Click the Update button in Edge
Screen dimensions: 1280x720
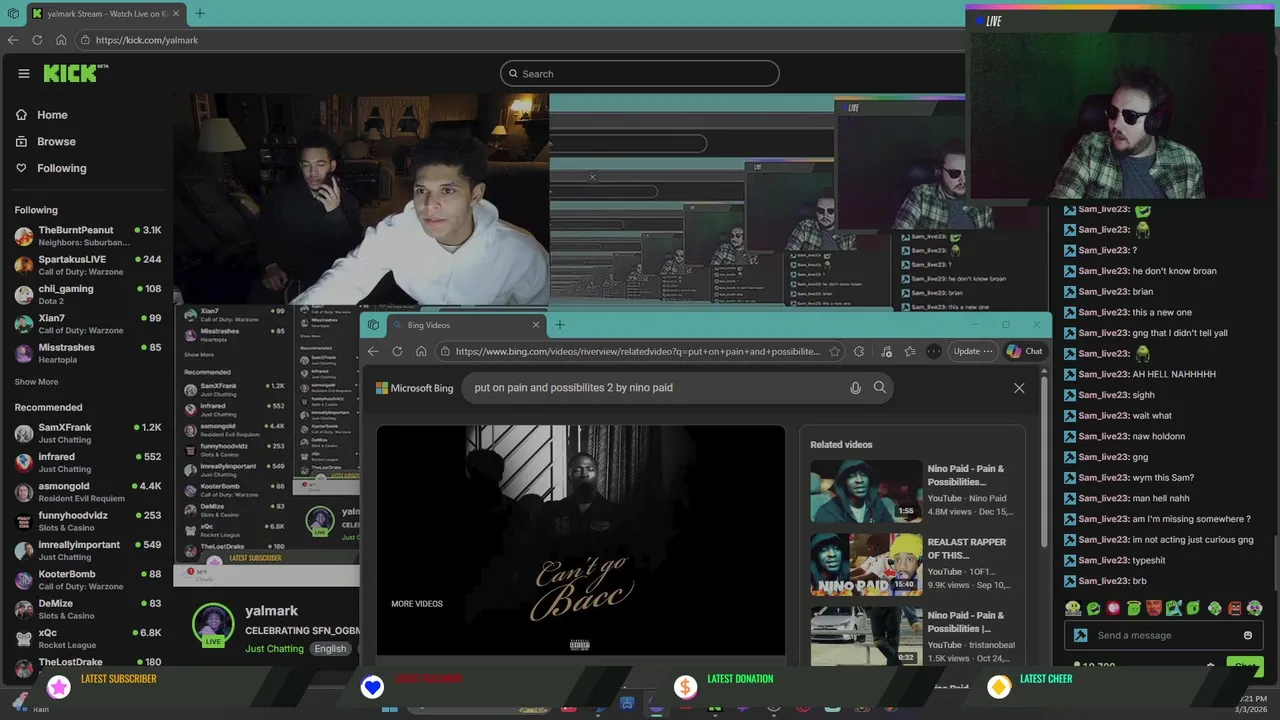click(x=973, y=351)
